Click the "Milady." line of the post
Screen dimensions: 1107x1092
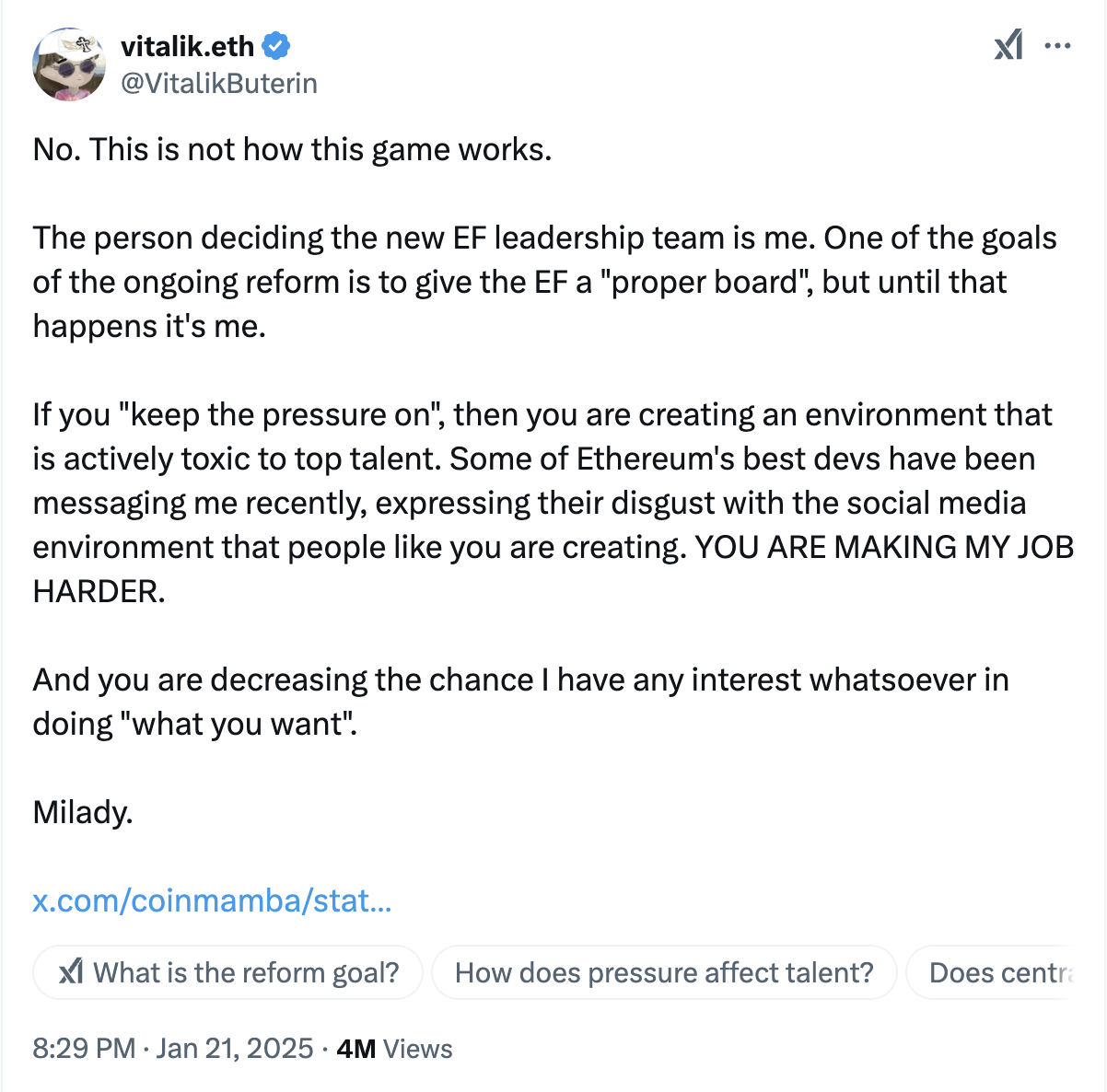[x=83, y=812]
